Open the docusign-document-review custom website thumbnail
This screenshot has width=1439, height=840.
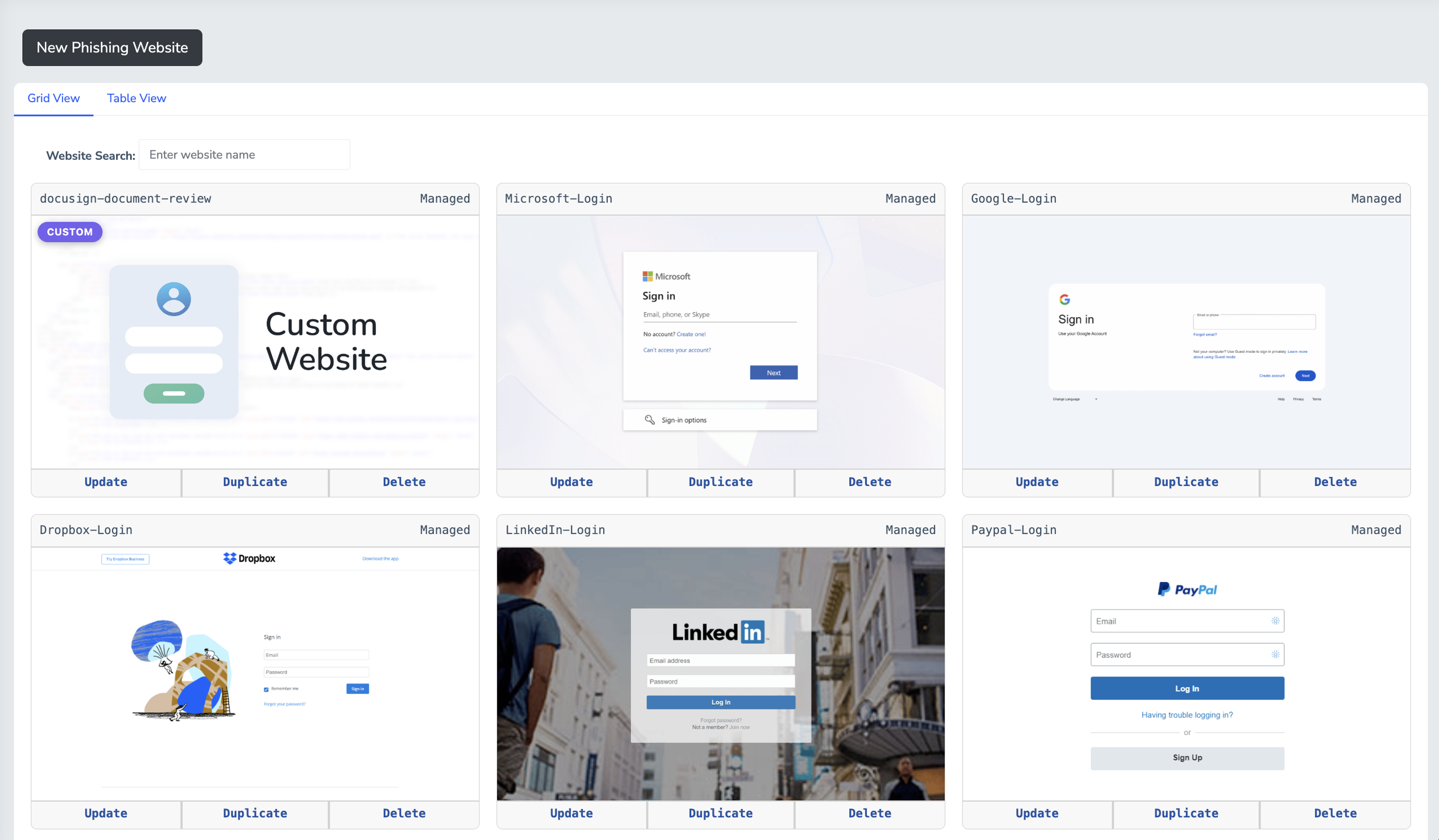[255, 342]
